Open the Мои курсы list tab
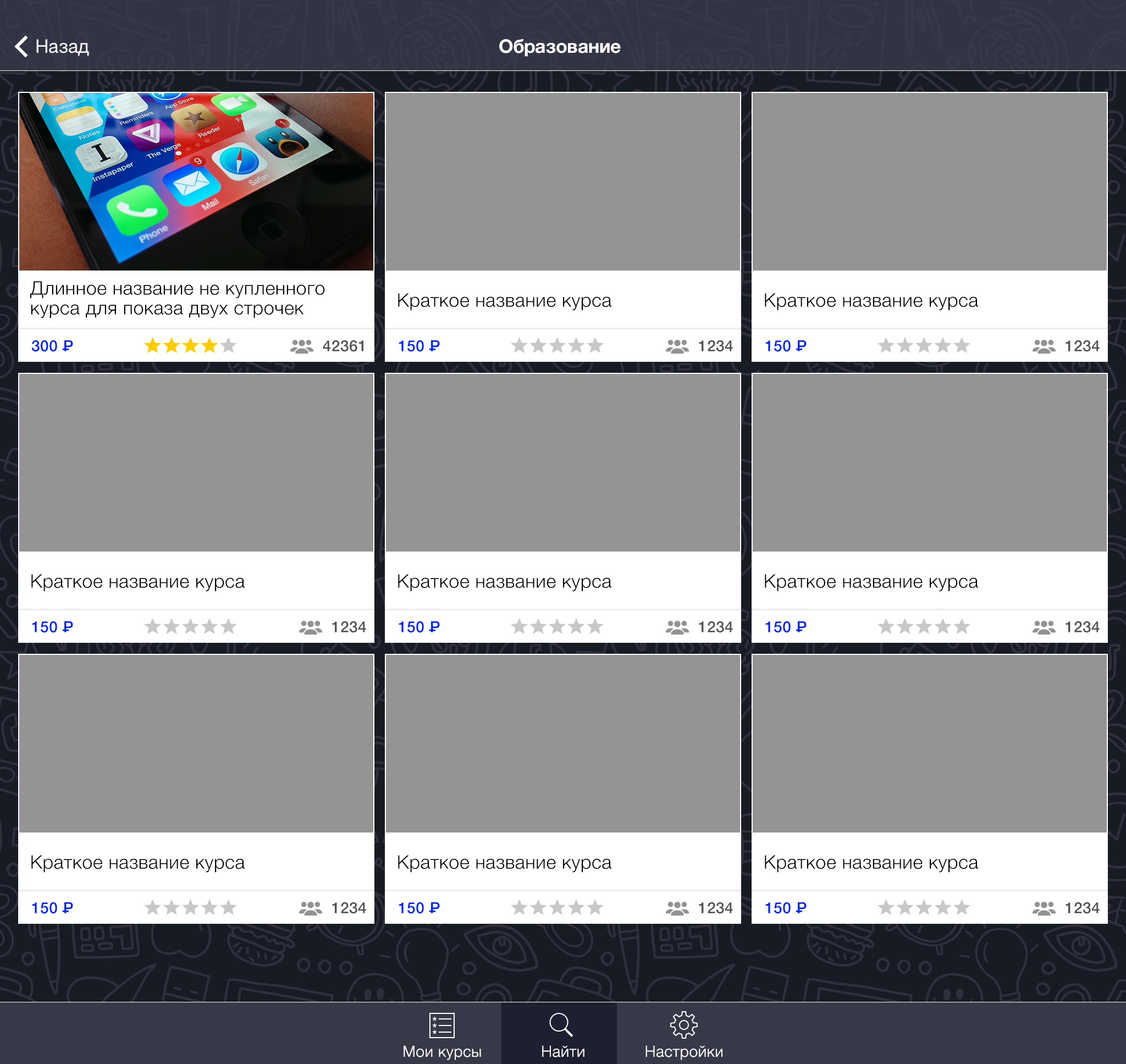 pos(441,1035)
